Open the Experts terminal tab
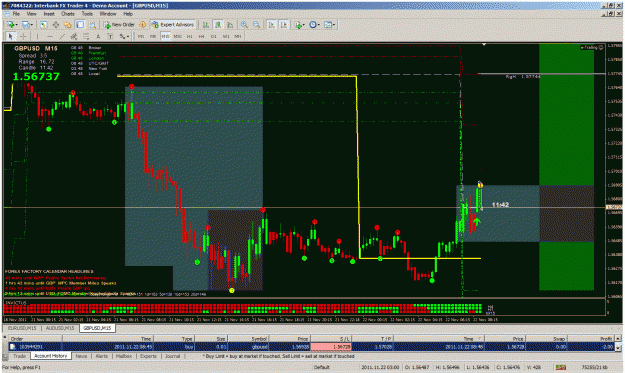This screenshot has height=373, width=625. (x=148, y=356)
